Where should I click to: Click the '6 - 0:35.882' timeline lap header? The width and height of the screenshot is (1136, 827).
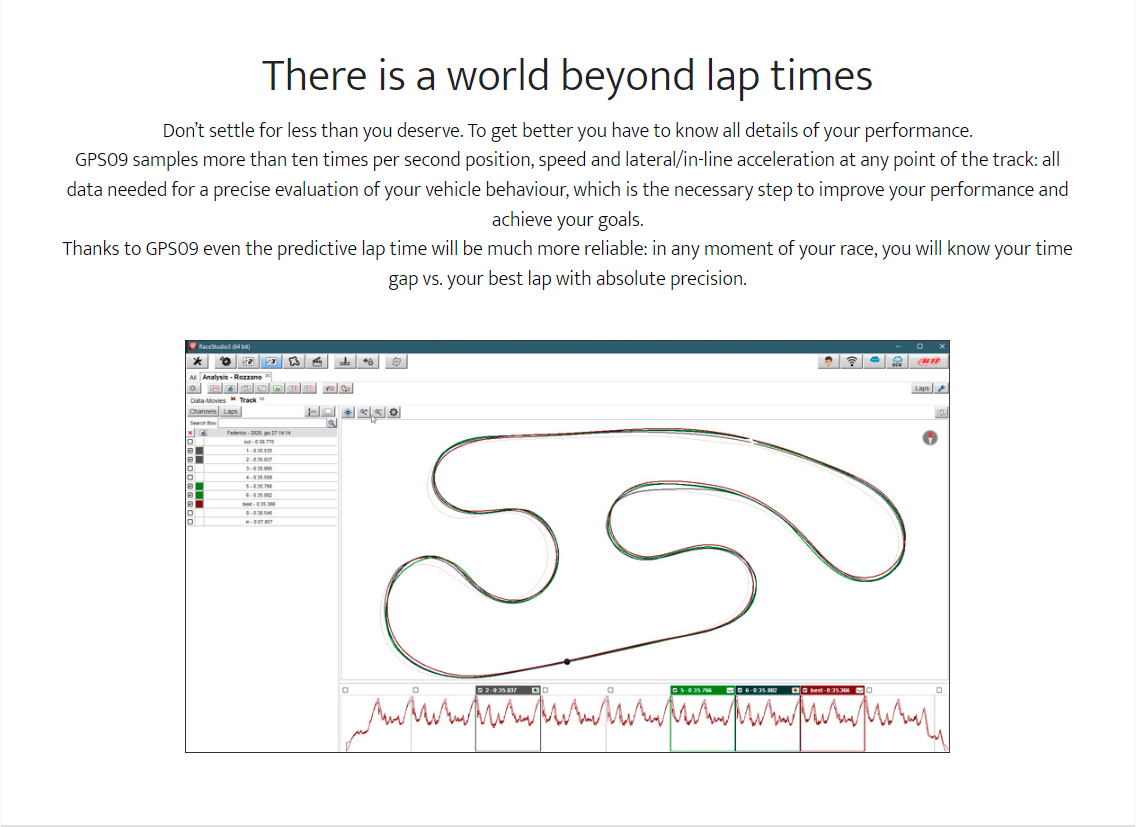click(x=768, y=690)
